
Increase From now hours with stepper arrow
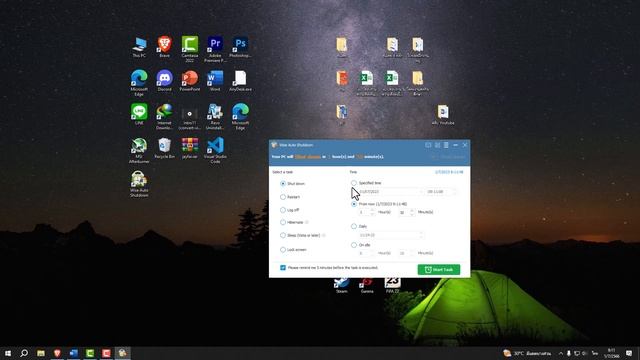(x=372, y=210)
